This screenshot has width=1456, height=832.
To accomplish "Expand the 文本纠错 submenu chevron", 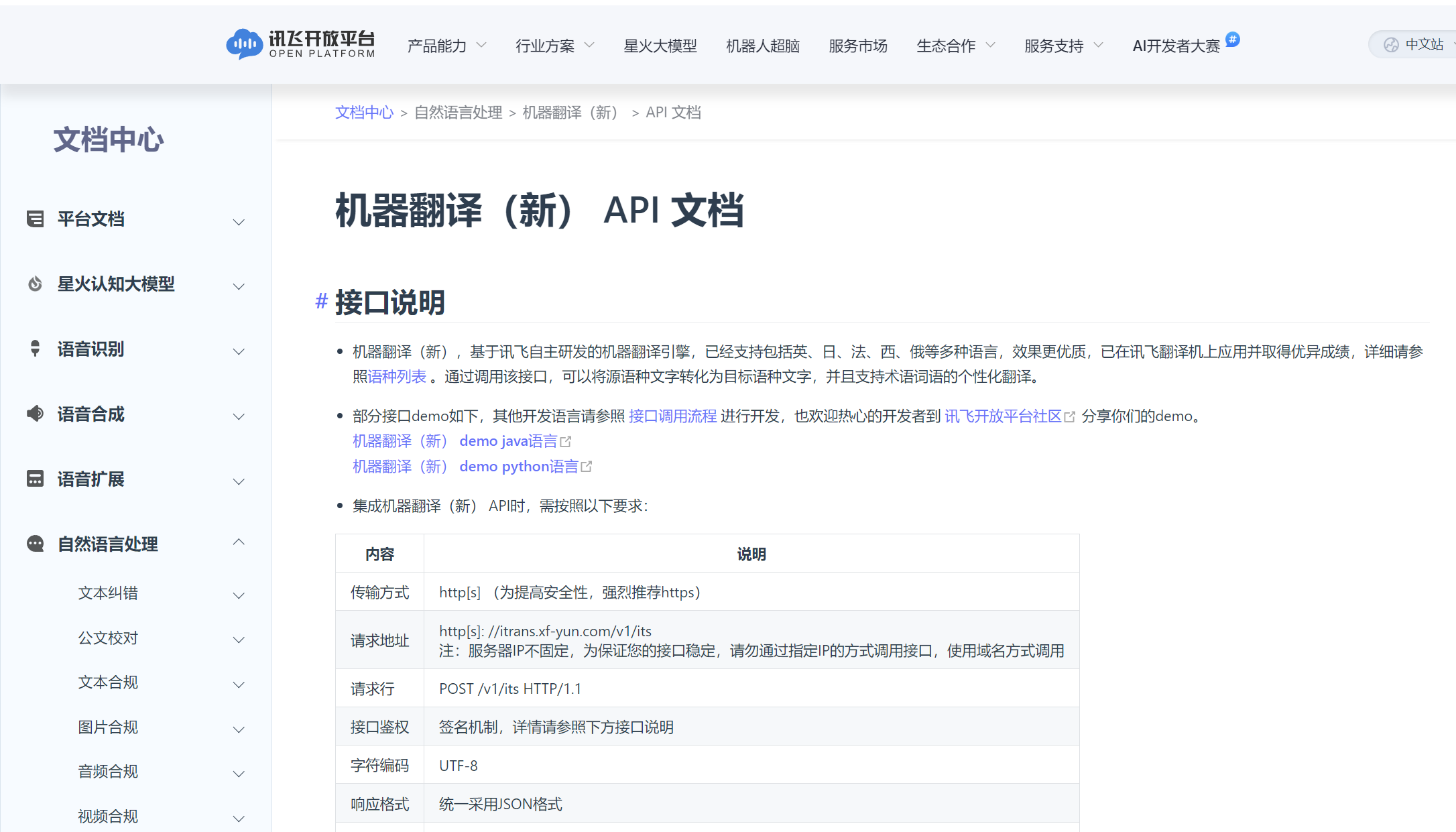I will pyautogui.click(x=239, y=595).
